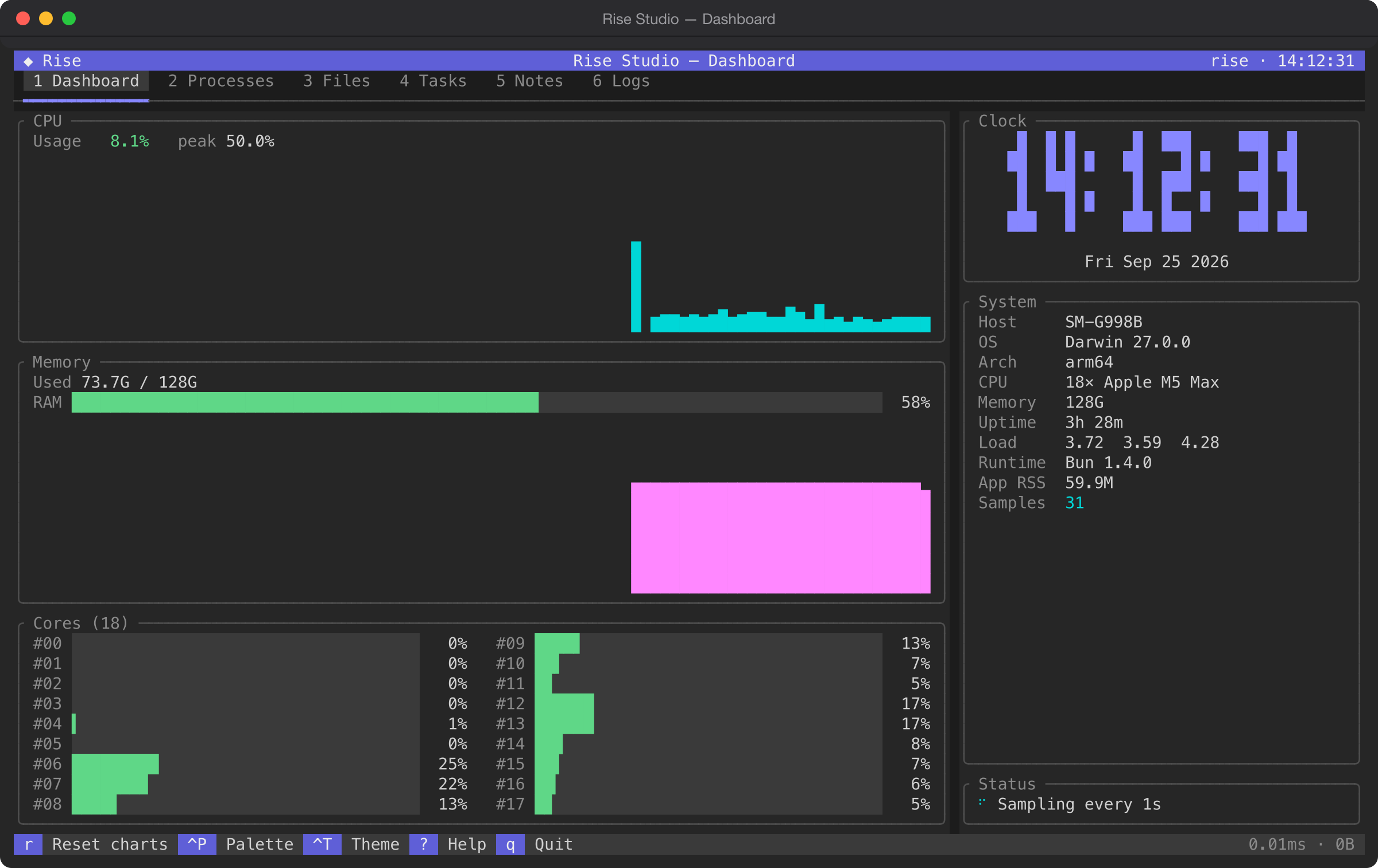Screen dimensions: 1378x868
Task: Click the Rise diamond logo icon
Action: (28, 61)
